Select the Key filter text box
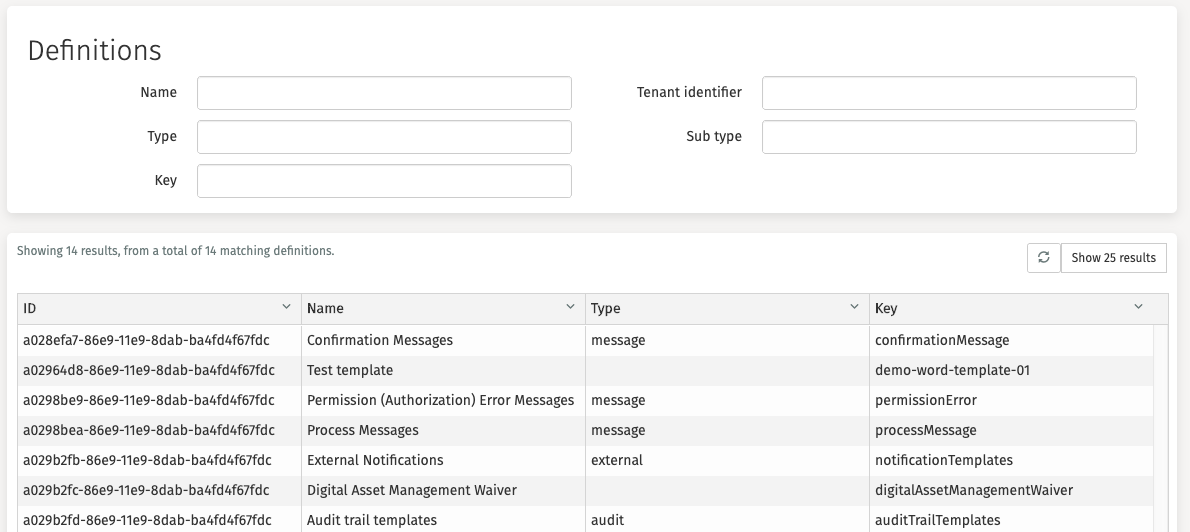The image size is (1190, 532). click(x=384, y=181)
